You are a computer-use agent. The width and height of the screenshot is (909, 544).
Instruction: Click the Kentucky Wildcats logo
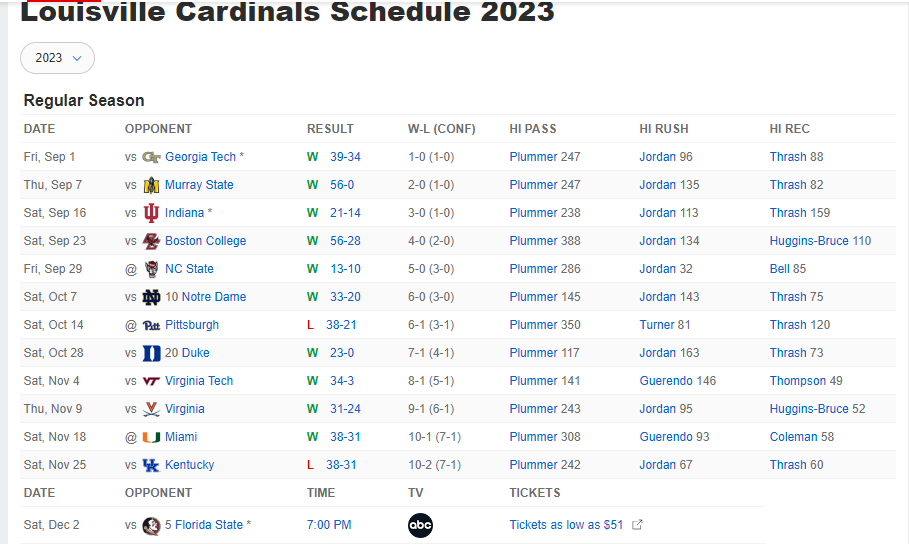coord(151,465)
